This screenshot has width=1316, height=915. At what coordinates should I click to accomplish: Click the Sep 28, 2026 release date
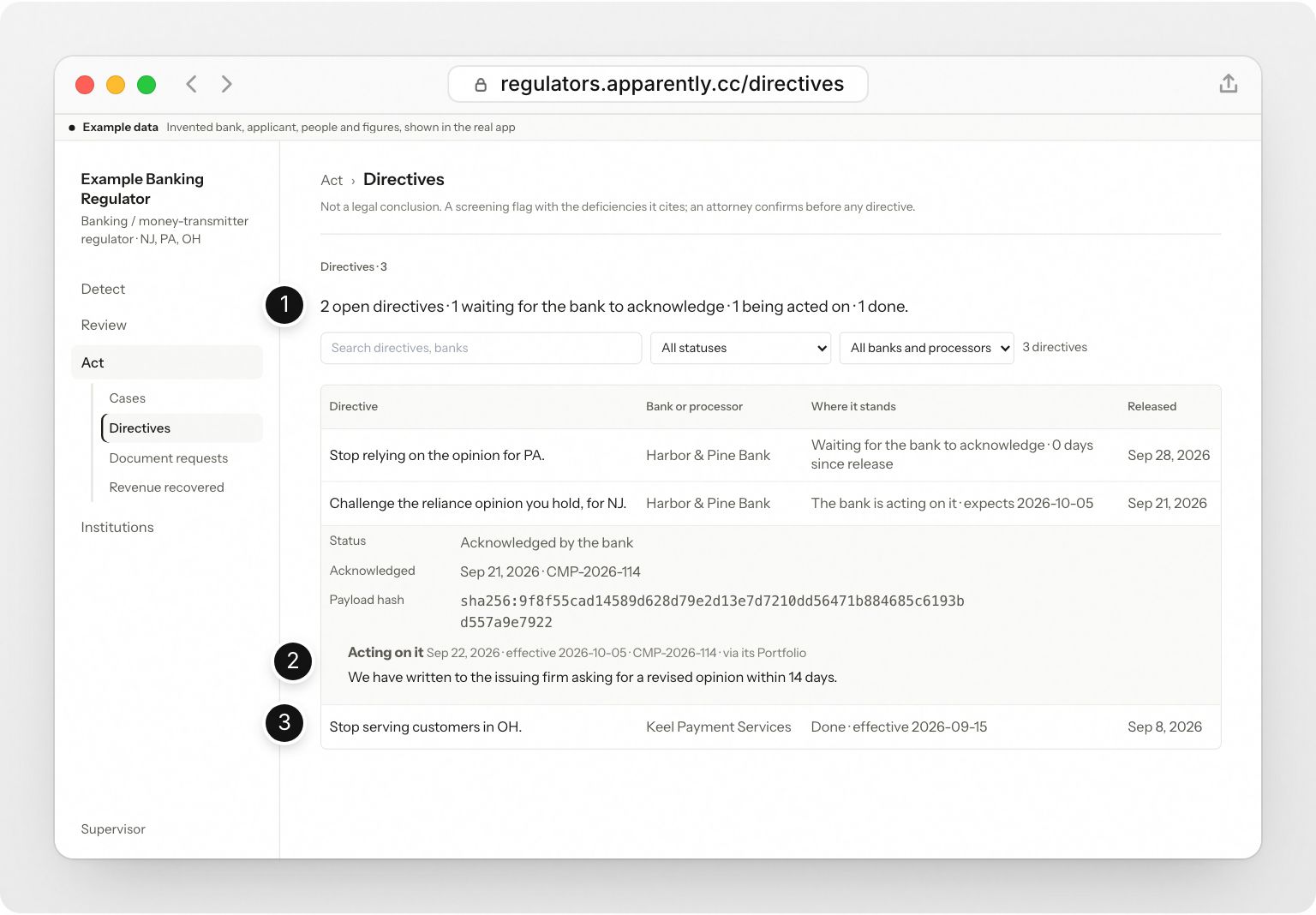click(x=1169, y=456)
